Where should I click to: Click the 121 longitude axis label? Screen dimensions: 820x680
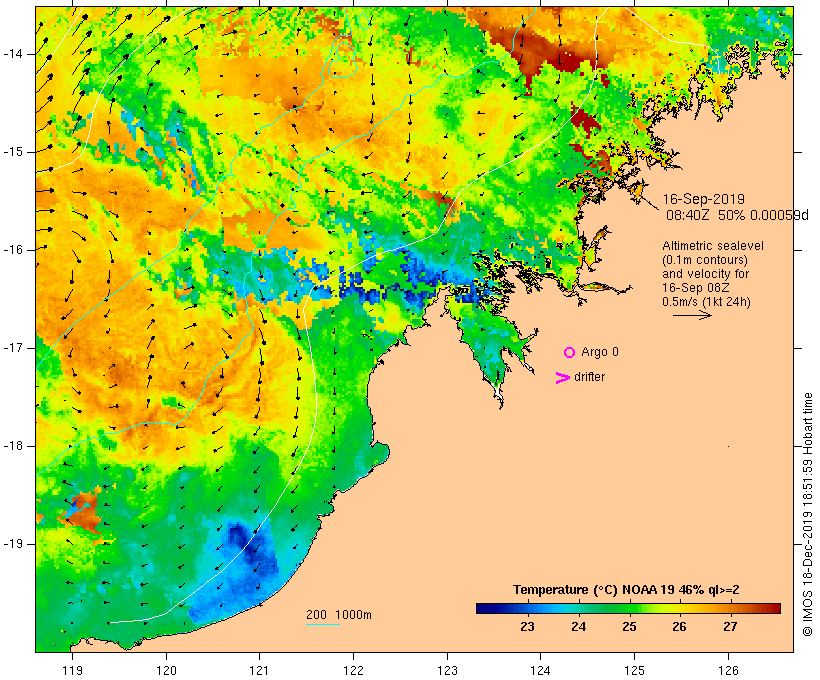[259, 671]
